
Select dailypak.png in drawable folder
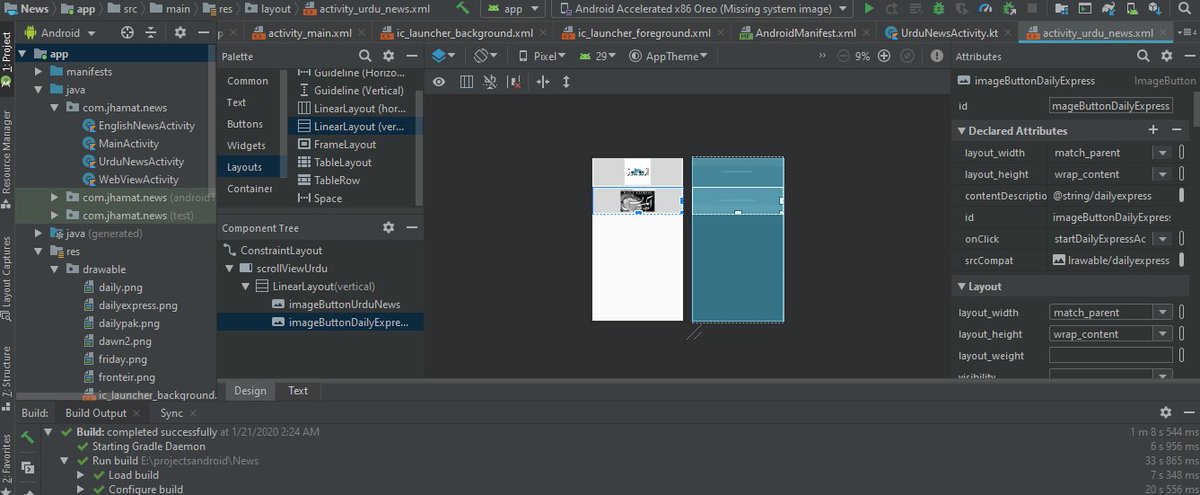point(128,323)
